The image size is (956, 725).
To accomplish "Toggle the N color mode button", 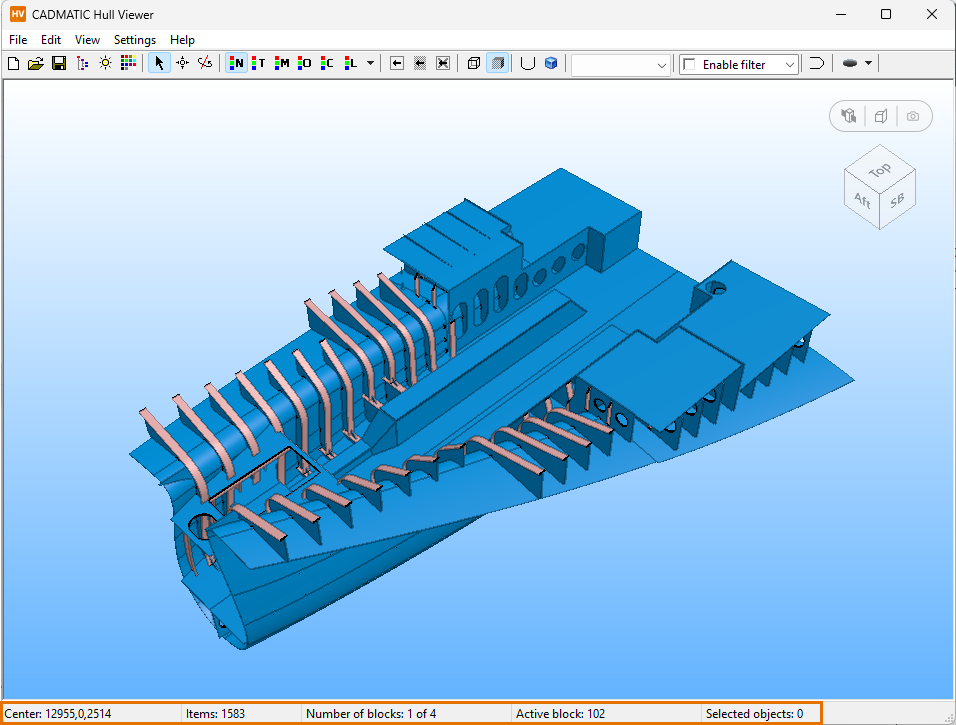I will (x=236, y=63).
